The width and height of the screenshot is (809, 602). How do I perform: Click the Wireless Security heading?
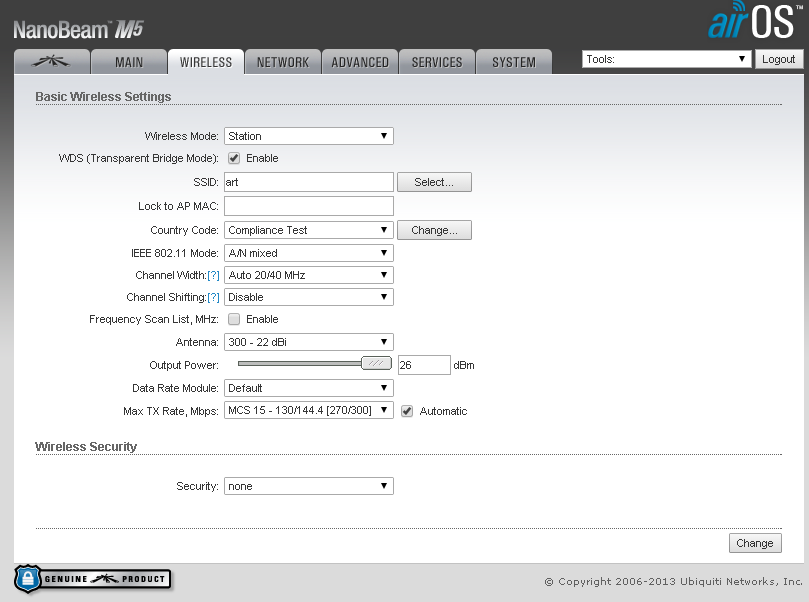(86, 446)
